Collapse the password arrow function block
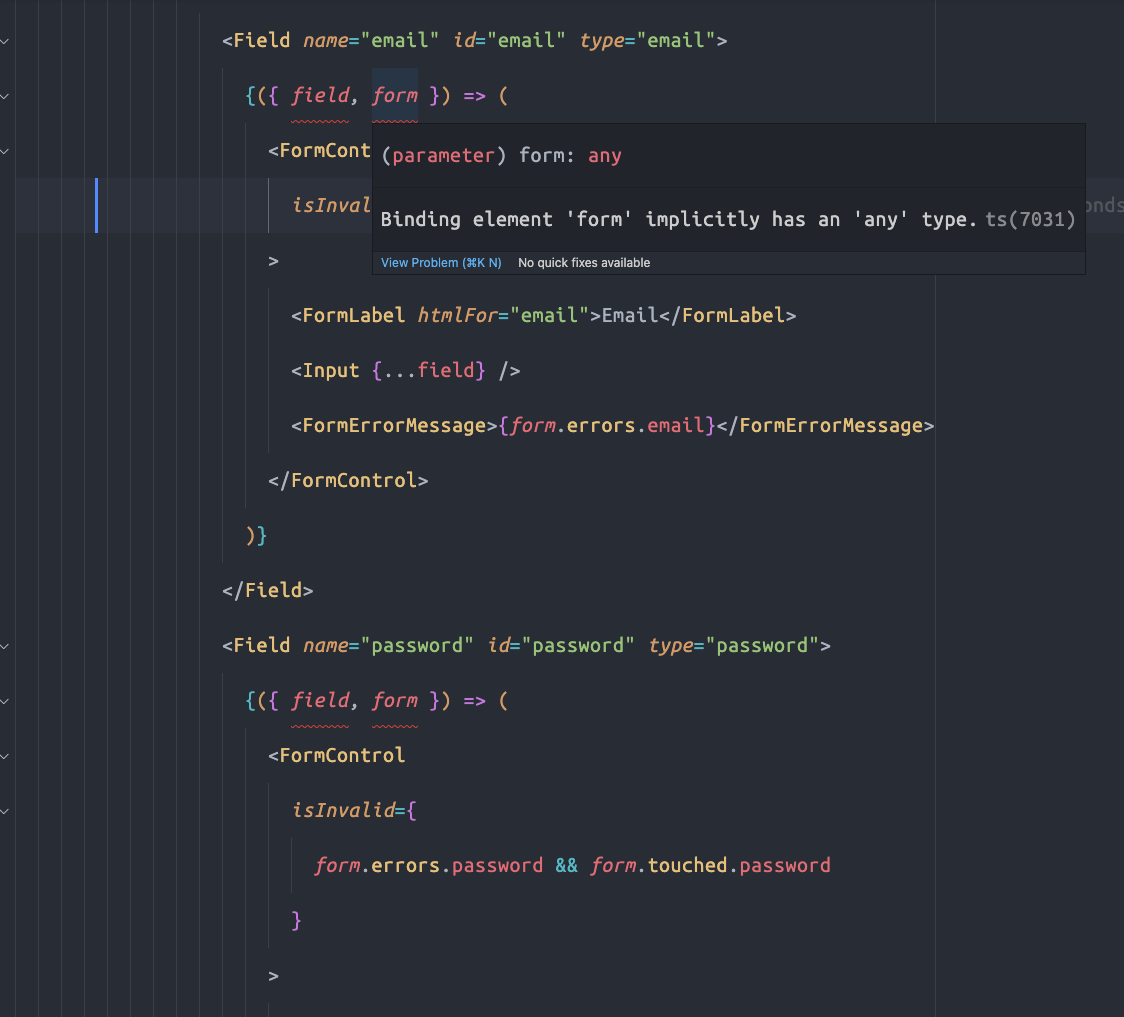This screenshot has width=1124, height=1017. pos(4,700)
